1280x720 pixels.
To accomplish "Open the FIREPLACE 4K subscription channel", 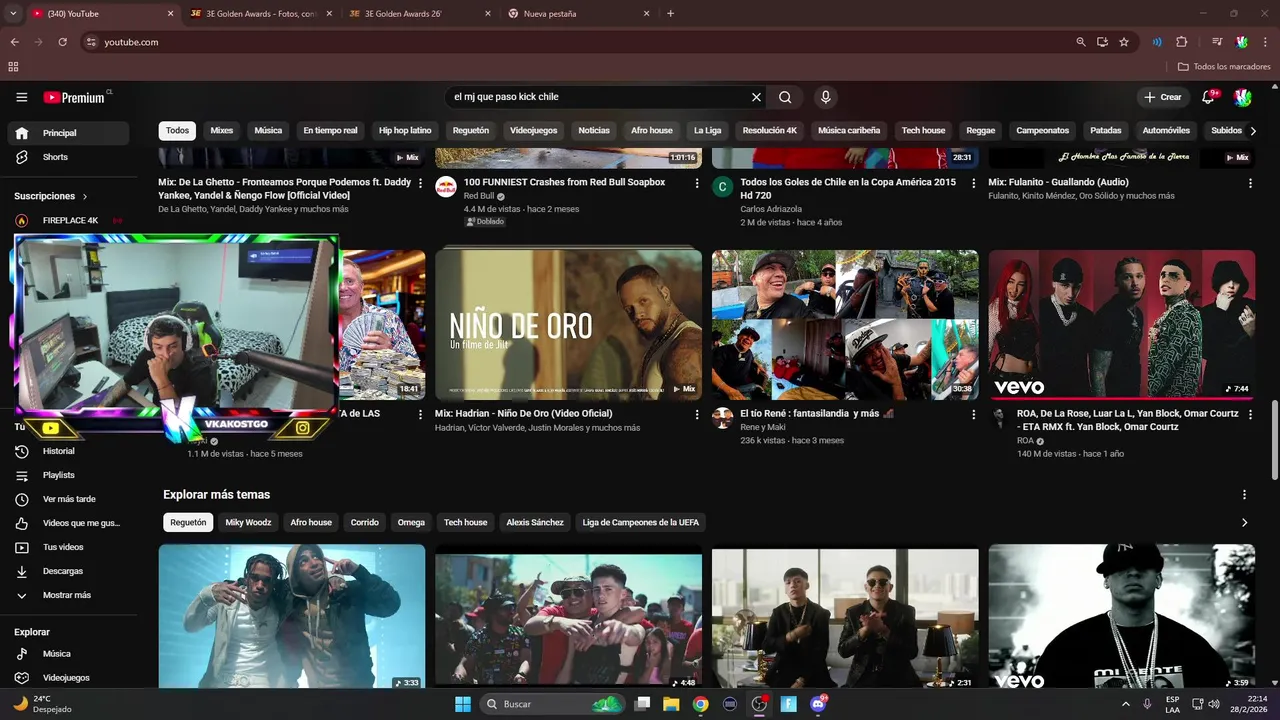I will [x=68, y=220].
